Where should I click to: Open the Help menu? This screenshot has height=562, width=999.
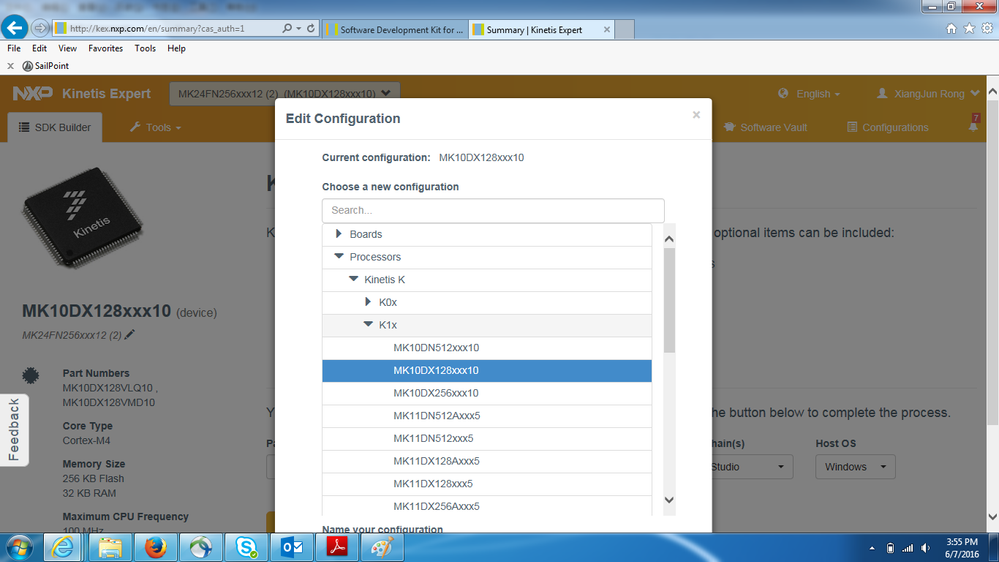click(176, 48)
